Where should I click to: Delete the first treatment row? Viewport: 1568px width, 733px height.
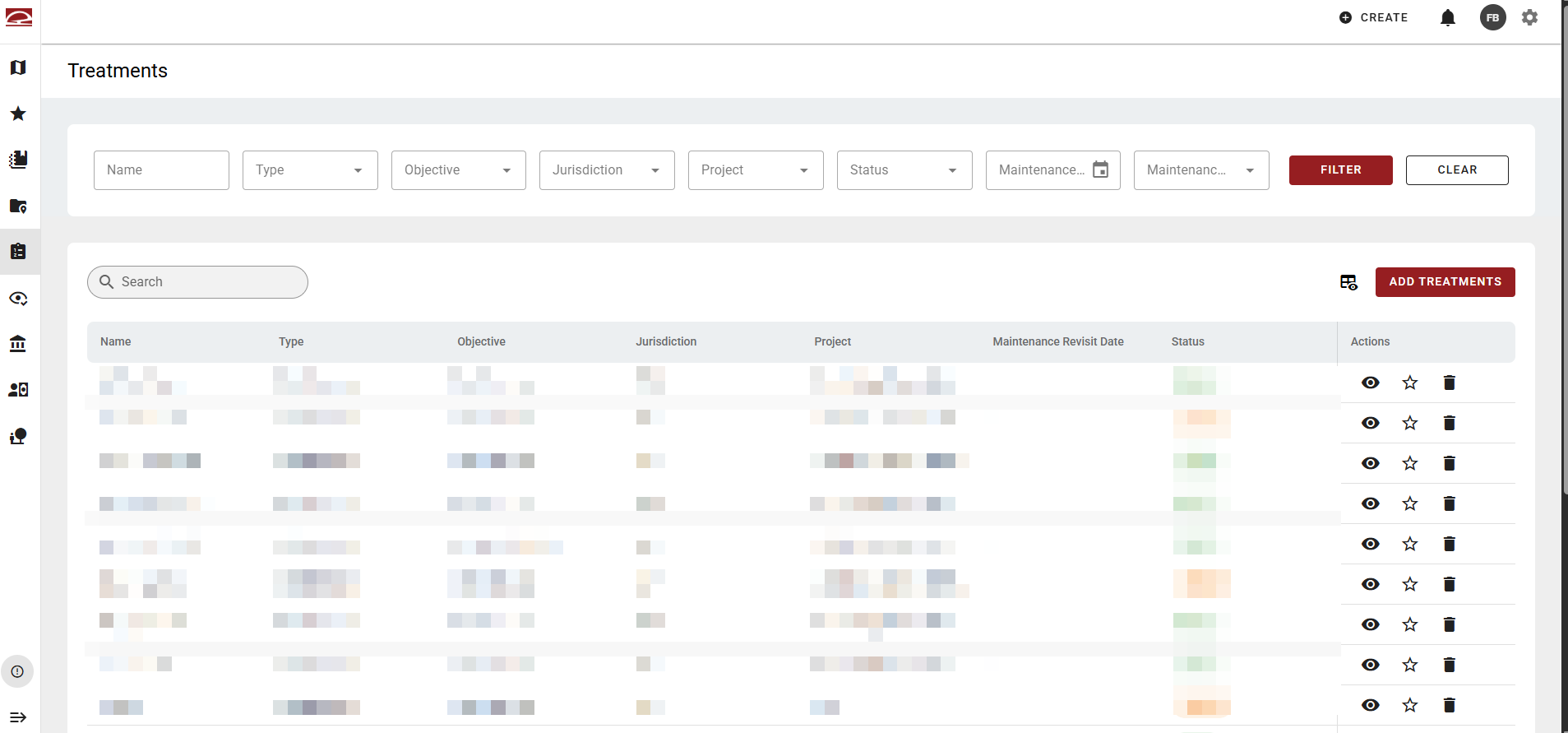pos(1450,383)
